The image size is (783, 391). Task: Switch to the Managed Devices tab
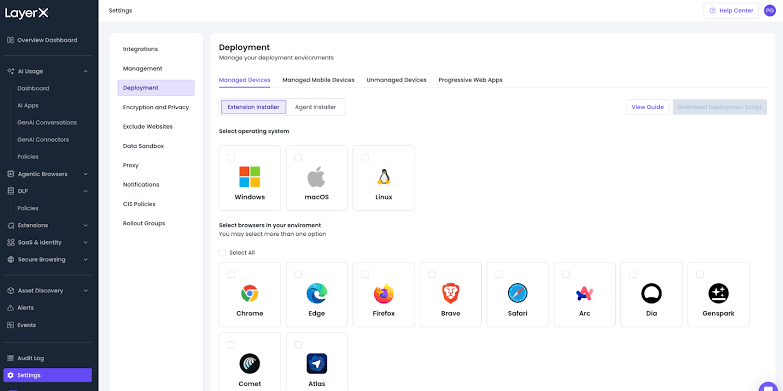(x=245, y=80)
